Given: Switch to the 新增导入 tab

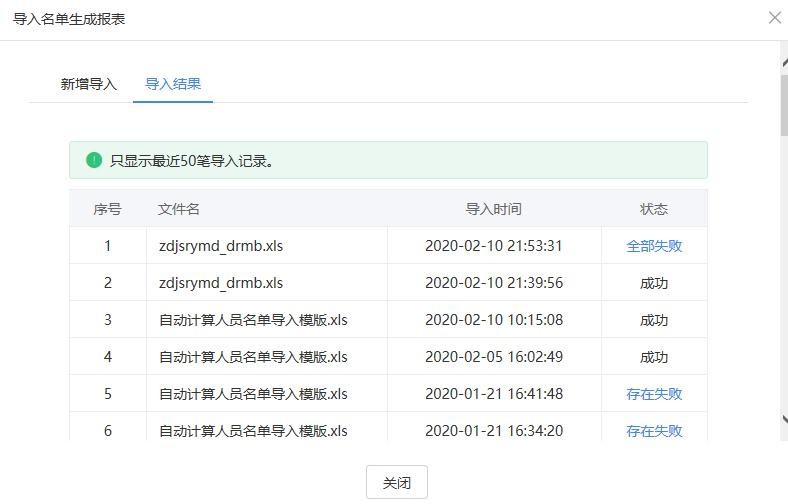Looking at the screenshot, I should pyautogui.click(x=88, y=84).
